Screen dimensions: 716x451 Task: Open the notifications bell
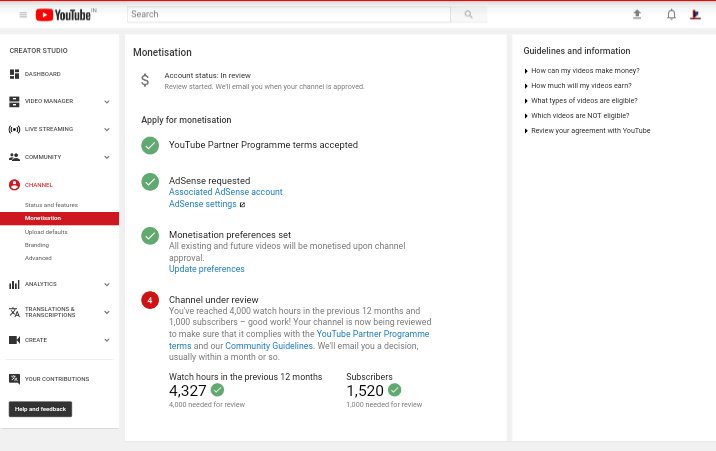671,15
